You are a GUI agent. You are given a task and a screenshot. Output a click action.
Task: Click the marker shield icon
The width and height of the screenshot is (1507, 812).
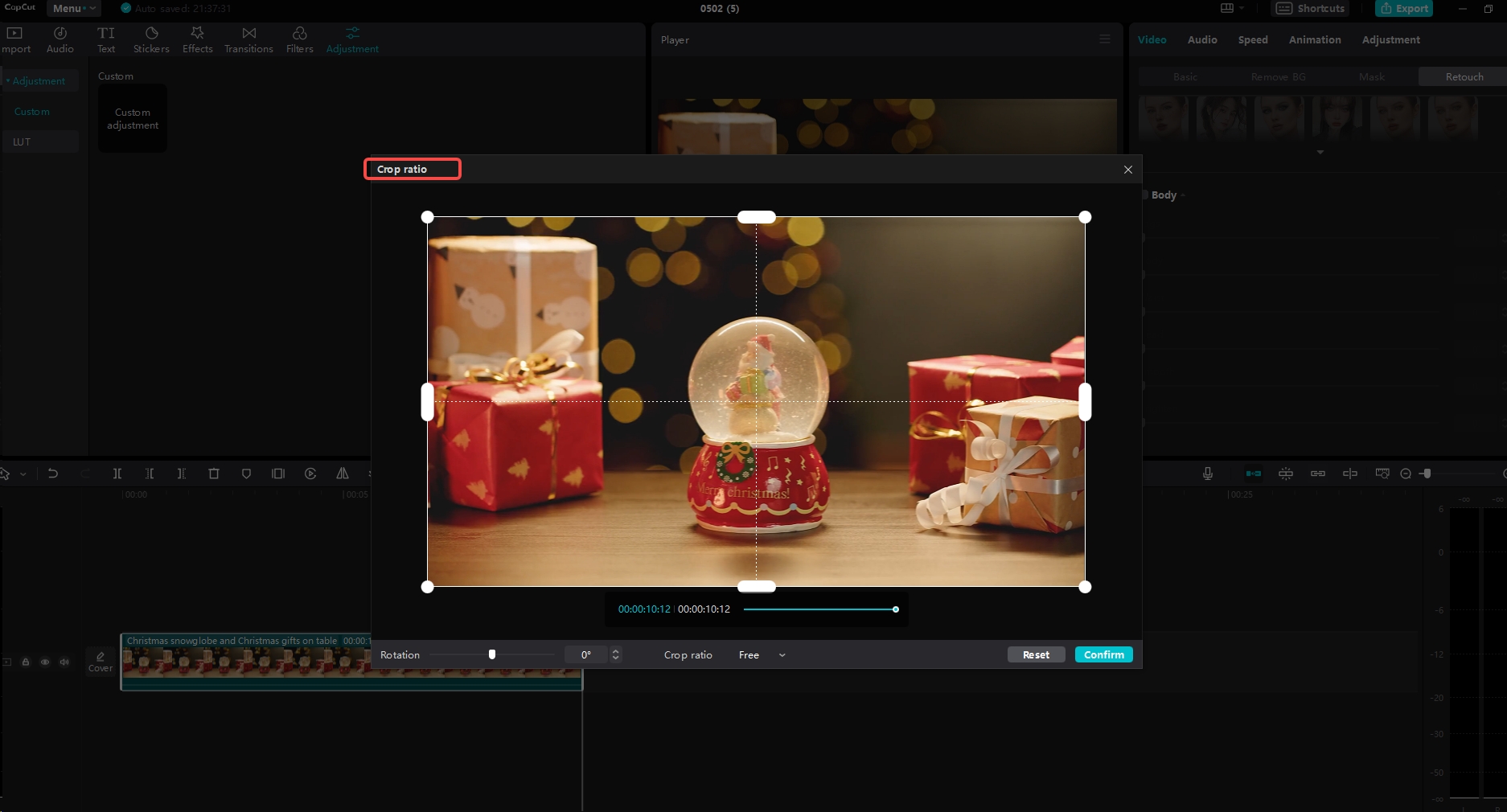(x=246, y=474)
